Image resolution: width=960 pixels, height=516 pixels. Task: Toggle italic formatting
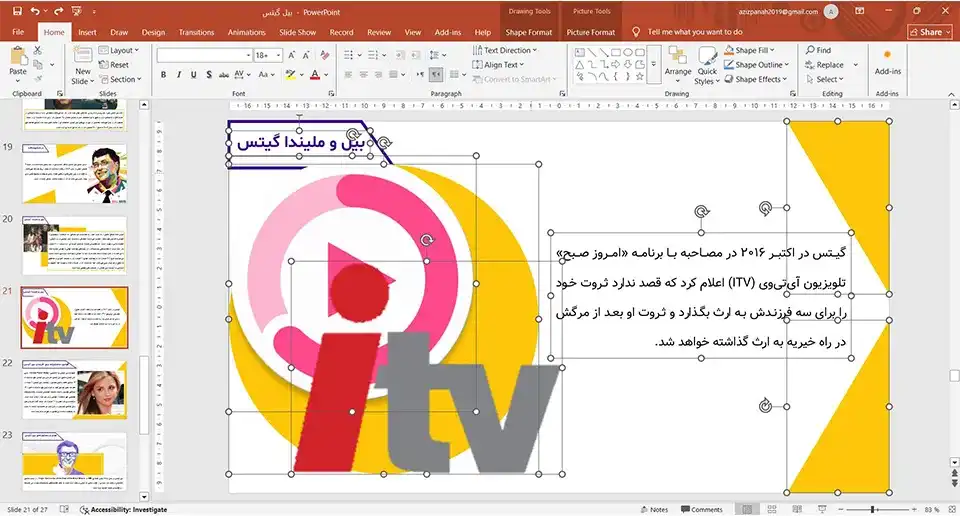point(179,74)
